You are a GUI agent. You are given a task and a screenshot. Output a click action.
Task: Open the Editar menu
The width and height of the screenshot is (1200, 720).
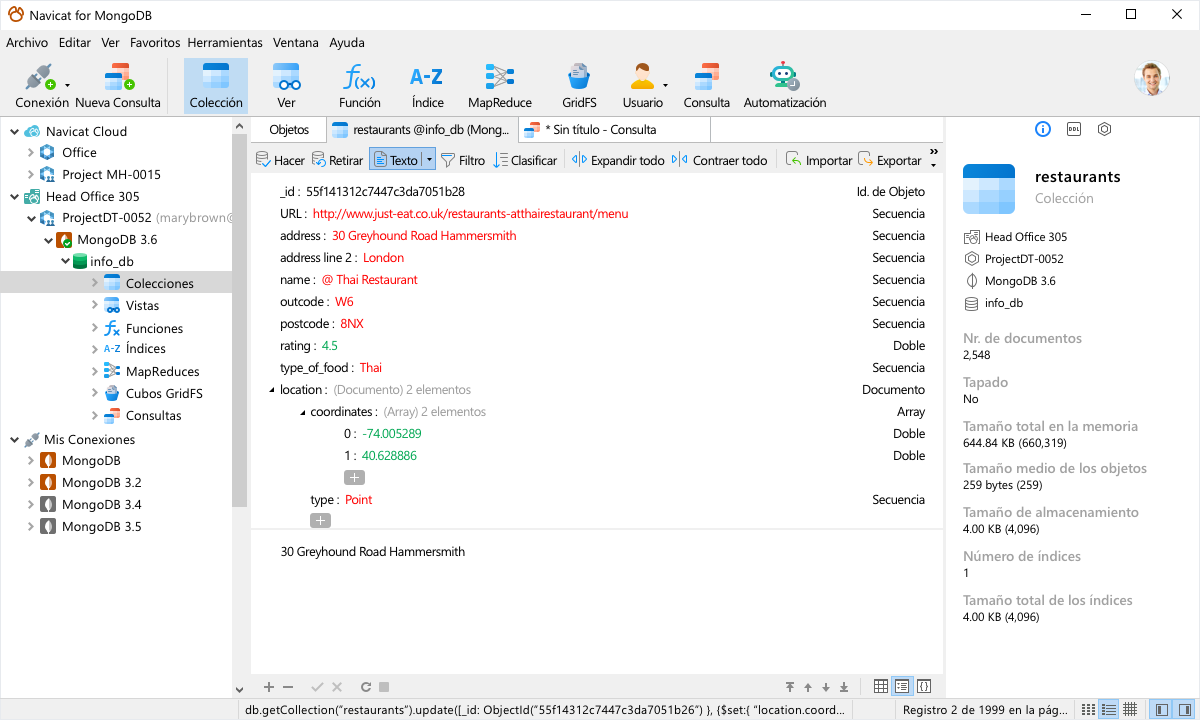click(x=75, y=43)
